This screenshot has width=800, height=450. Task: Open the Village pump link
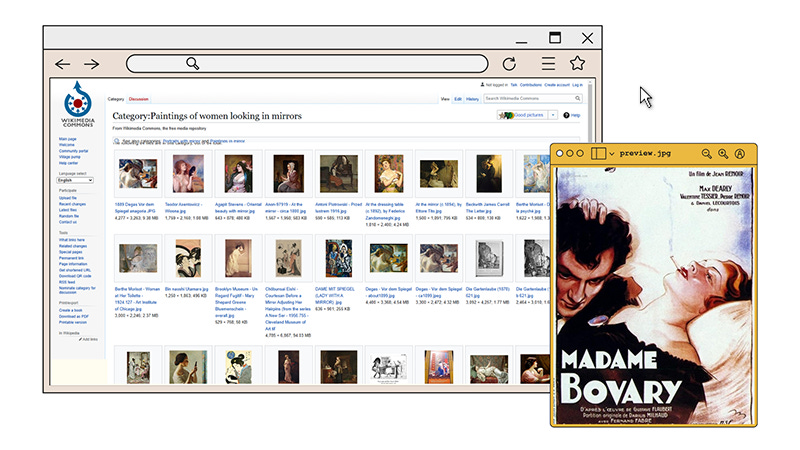click(69, 157)
